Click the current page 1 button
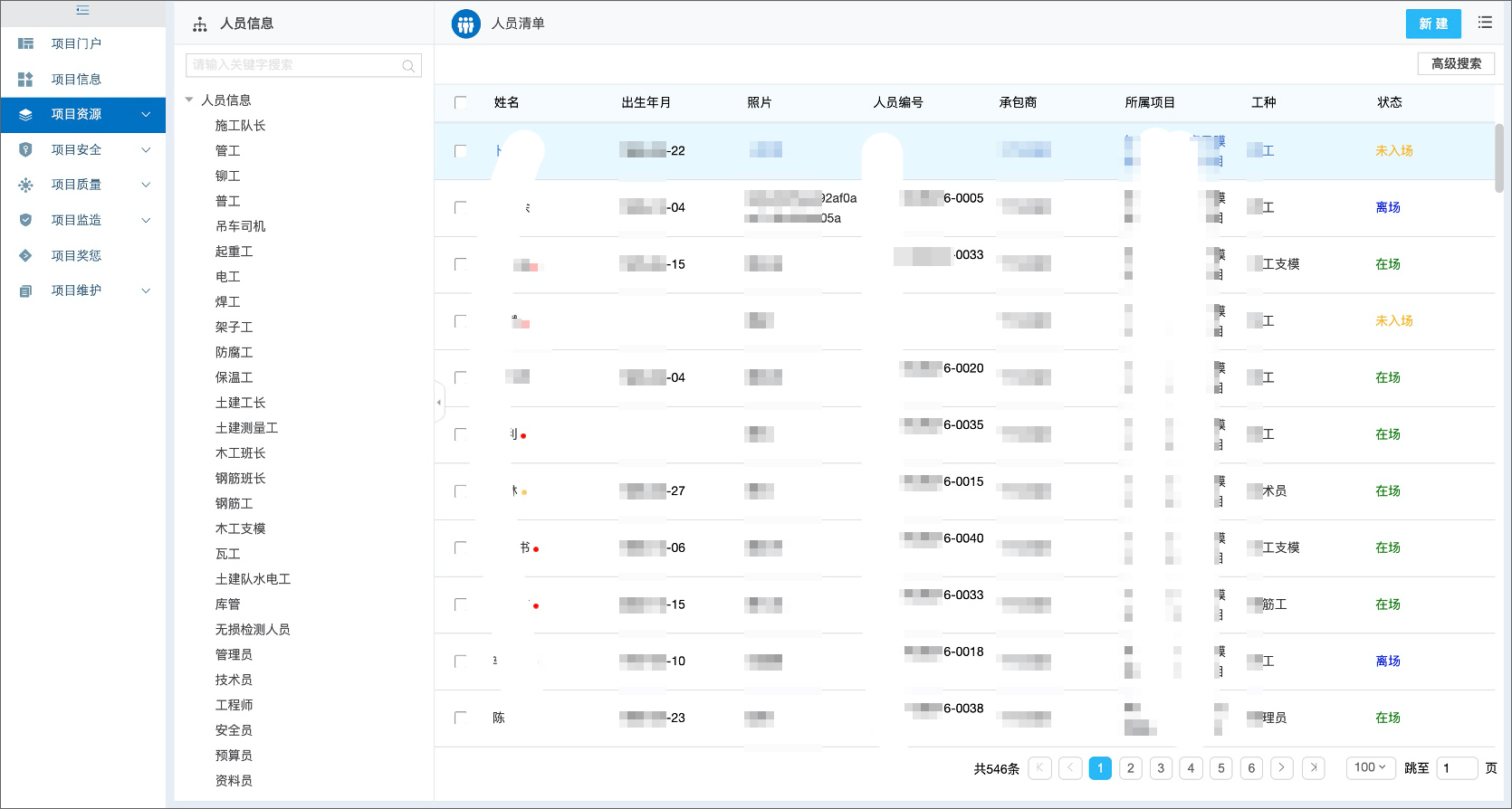The image size is (1512, 809). pos(1100,767)
